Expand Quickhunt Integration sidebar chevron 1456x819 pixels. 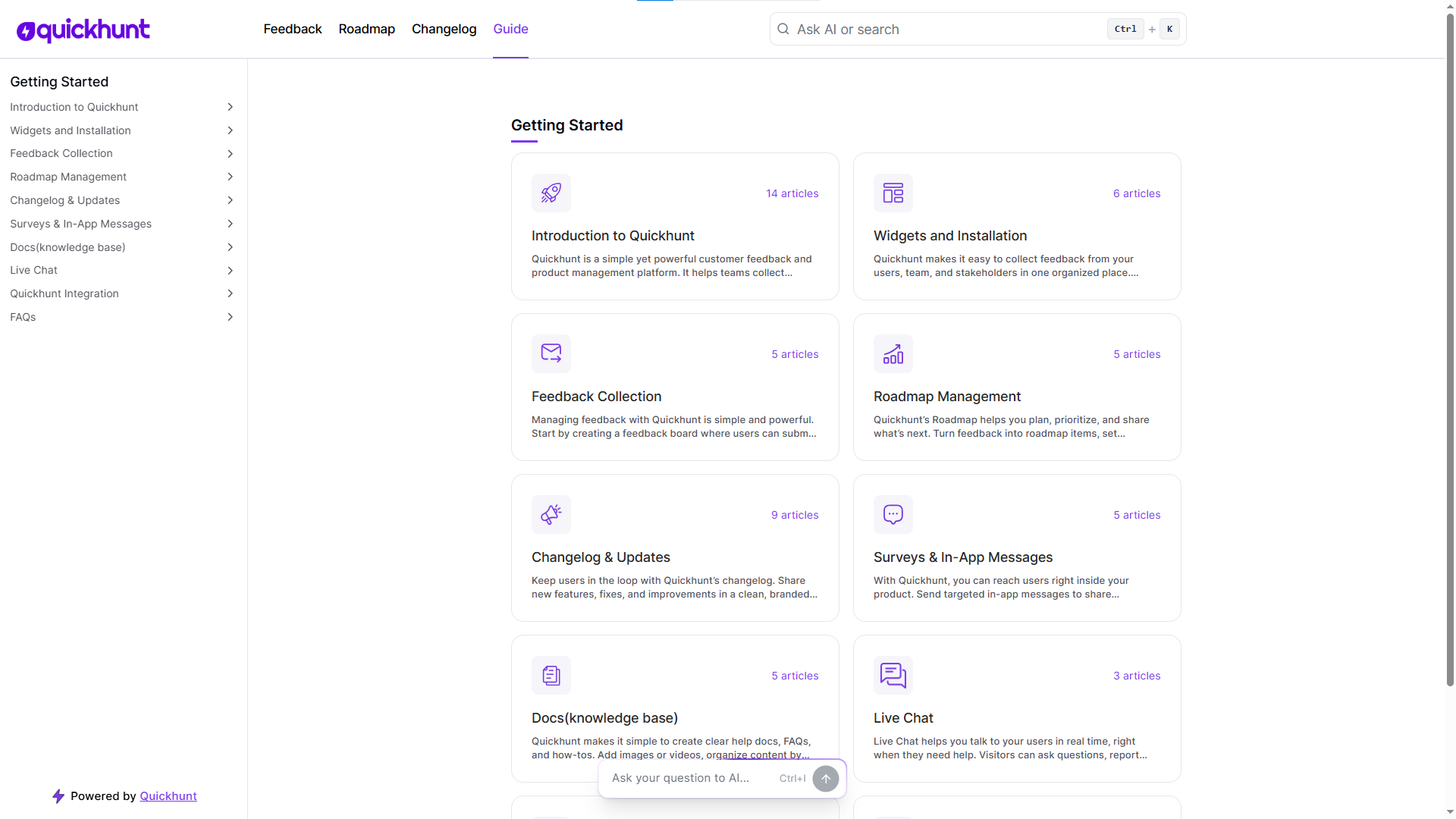pos(231,293)
